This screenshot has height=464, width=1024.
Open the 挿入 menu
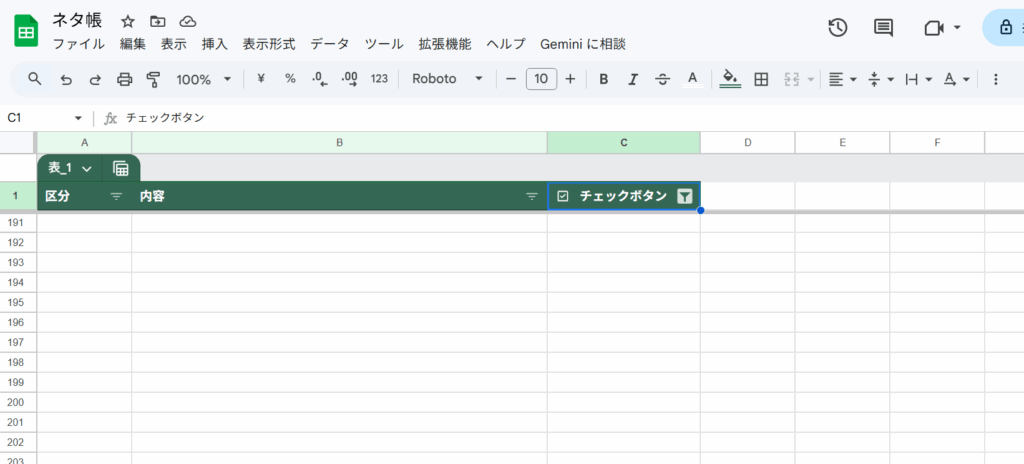tap(215, 44)
